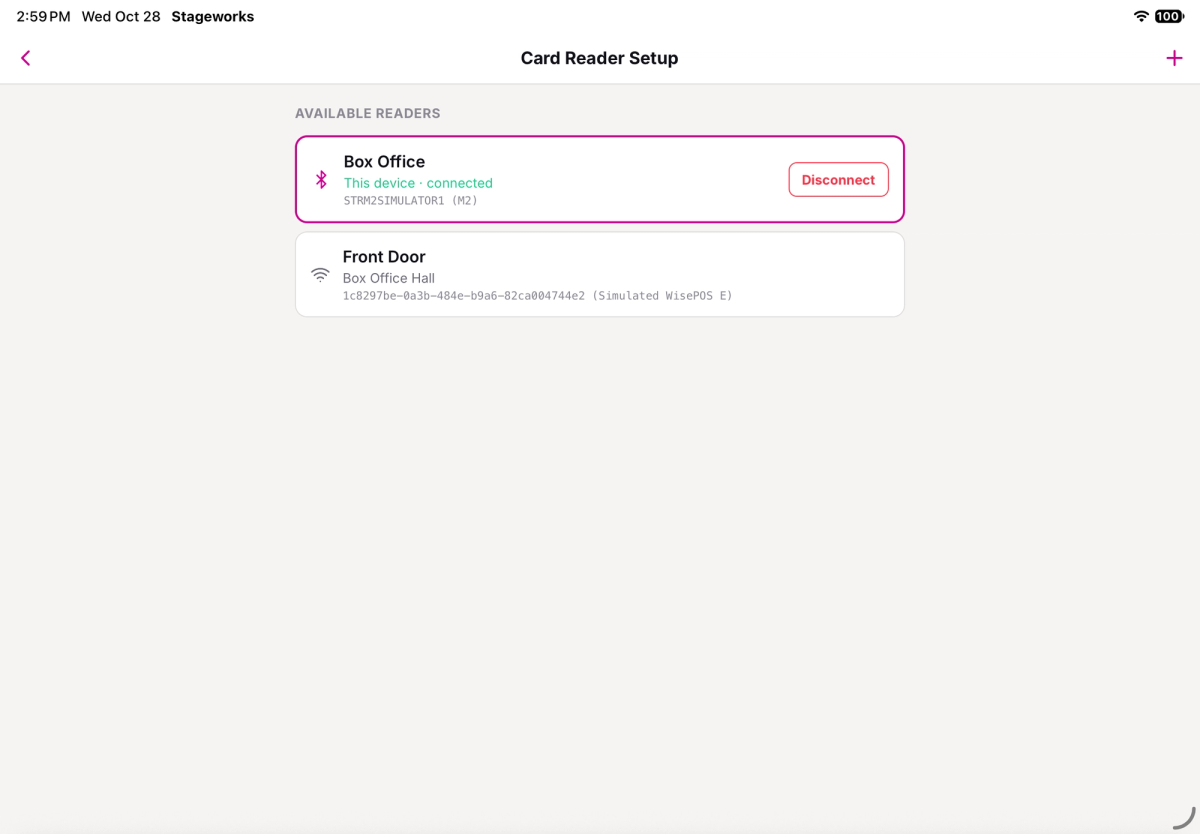Image resolution: width=1200 pixels, height=834 pixels.
Task: Click the STRM2SIMULATOR1 (M2) serial text
Action: (411, 201)
